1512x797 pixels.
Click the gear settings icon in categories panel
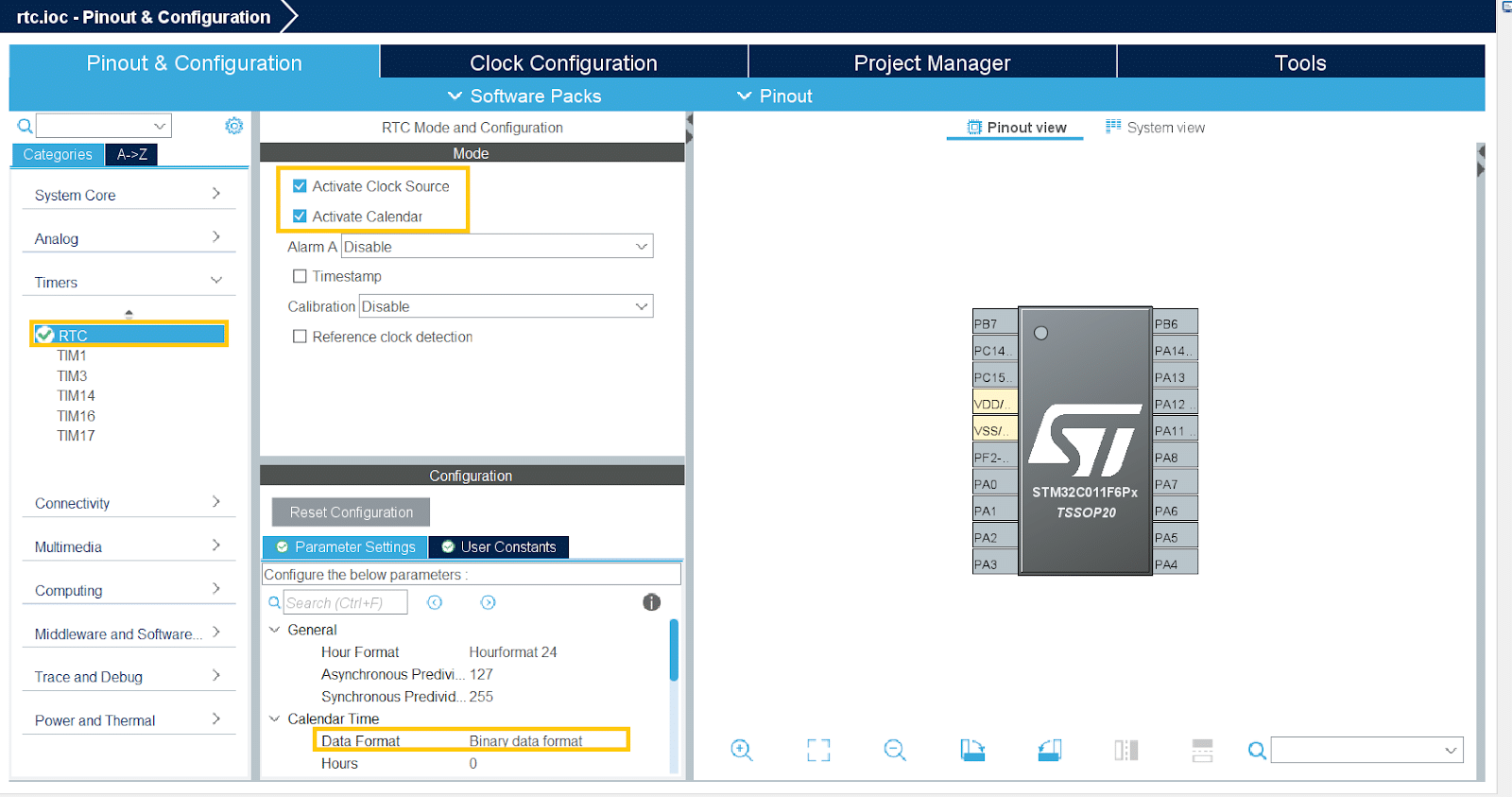[x=234, y=126]
